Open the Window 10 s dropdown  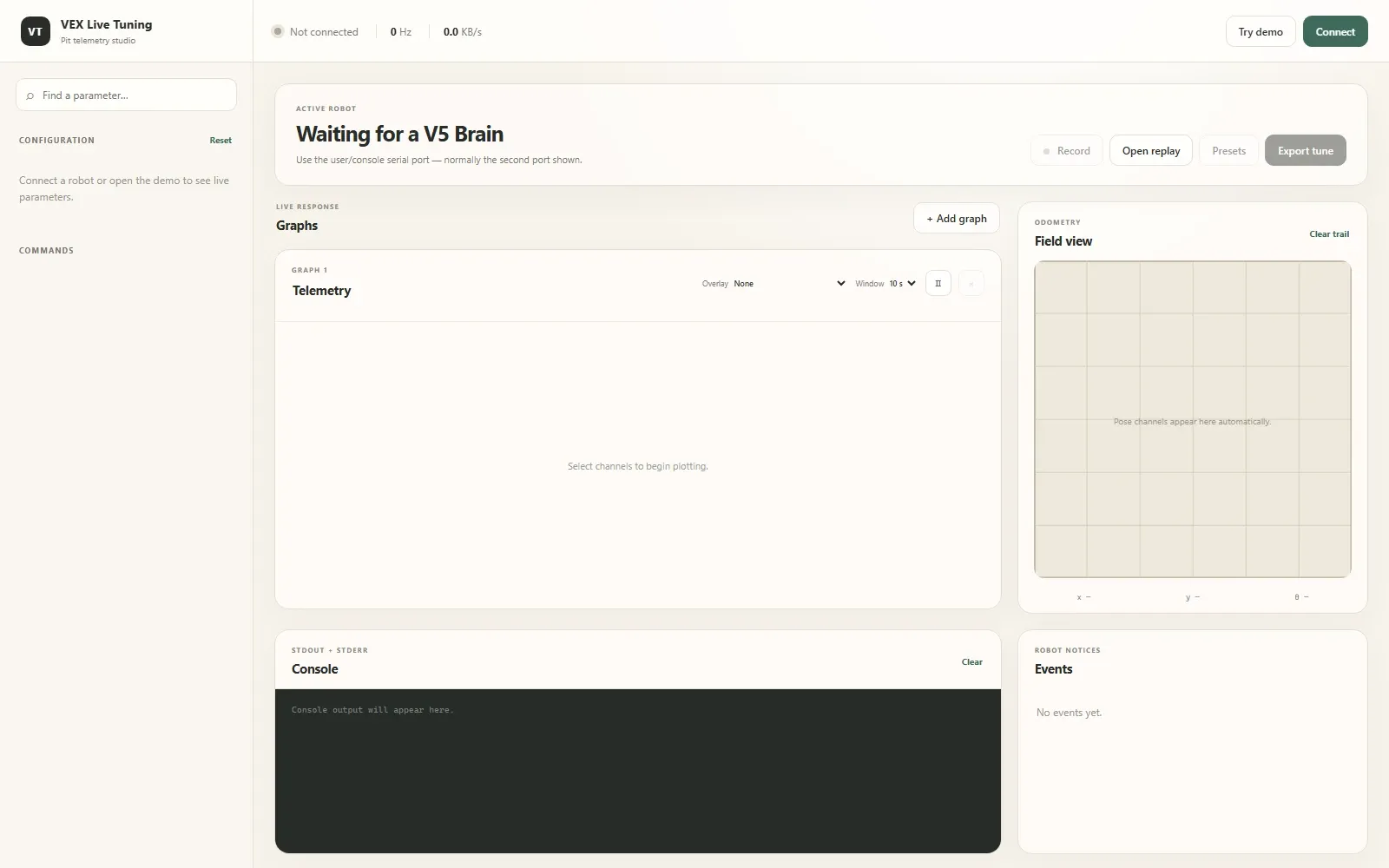tap(902, 283)
